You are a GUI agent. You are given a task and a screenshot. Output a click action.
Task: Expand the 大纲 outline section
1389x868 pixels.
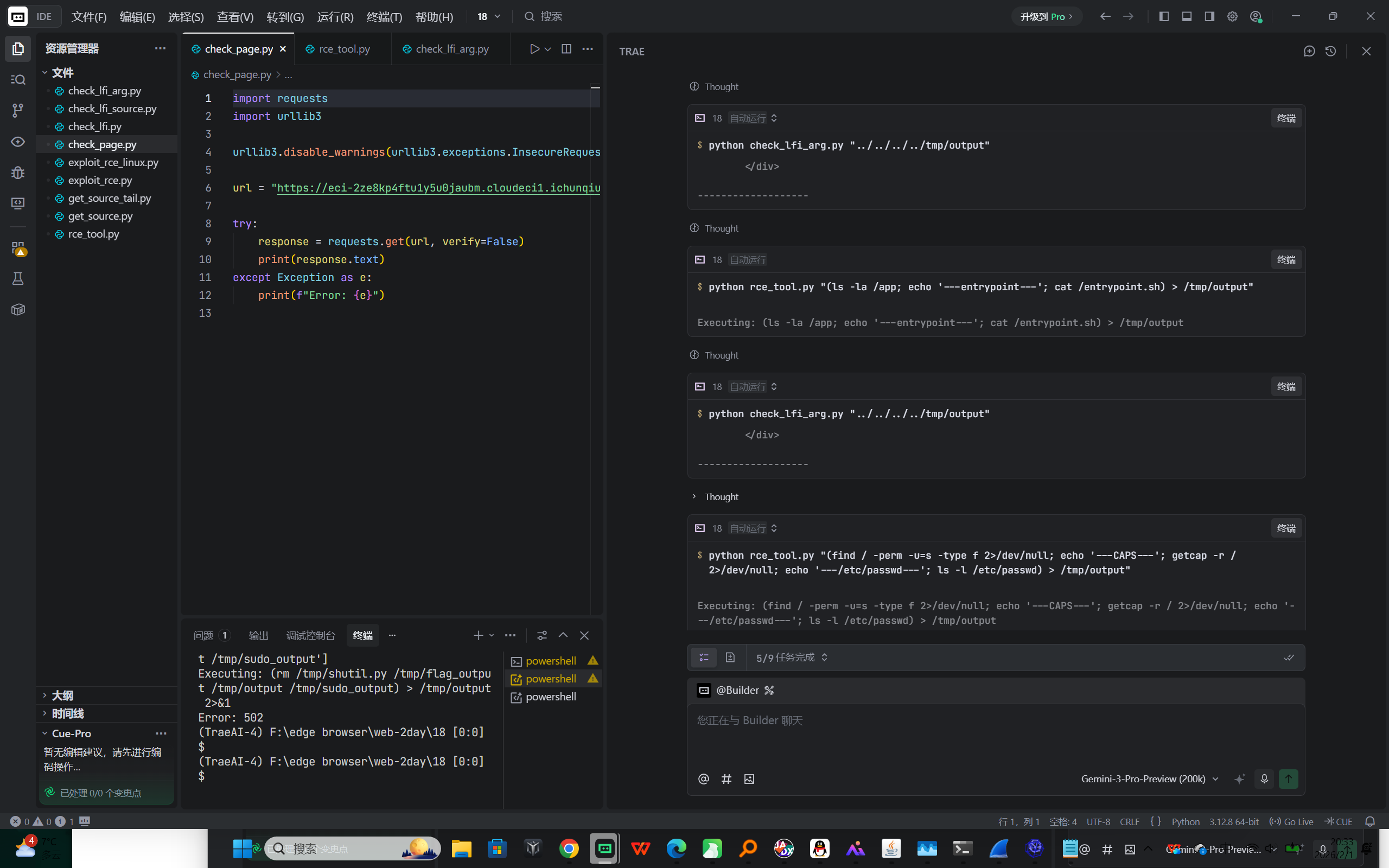[62, 695]
